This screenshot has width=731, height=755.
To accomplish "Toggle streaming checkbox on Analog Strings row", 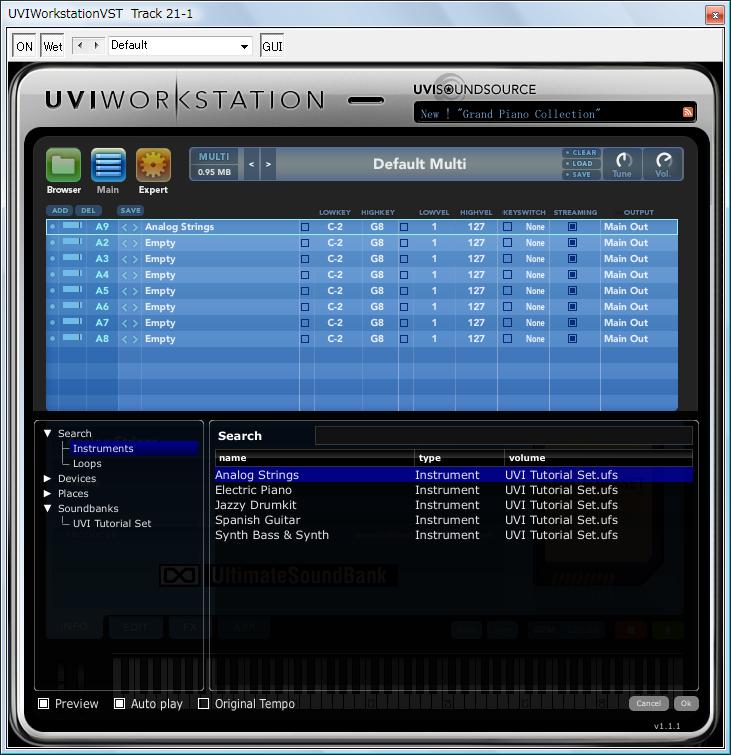I will coord(572,227).
